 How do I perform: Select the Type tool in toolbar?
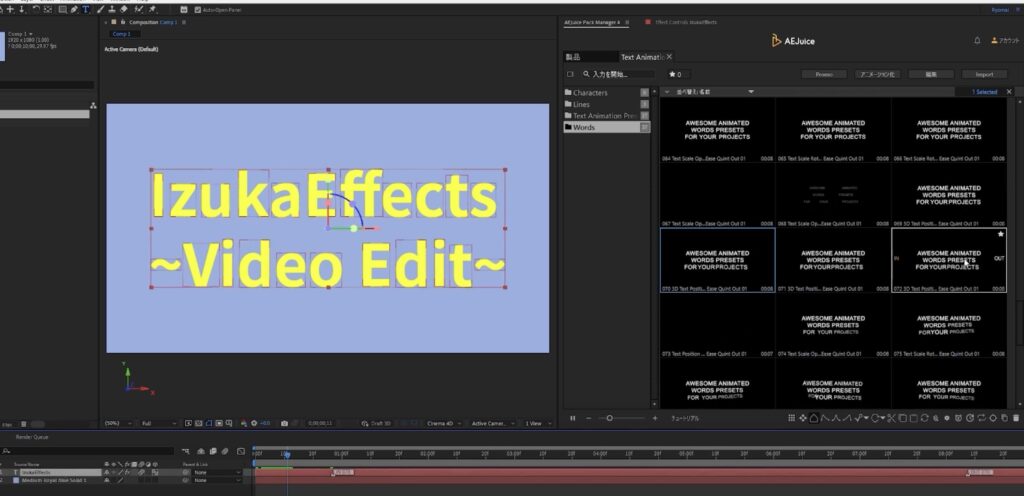click(x=85, y=9)
